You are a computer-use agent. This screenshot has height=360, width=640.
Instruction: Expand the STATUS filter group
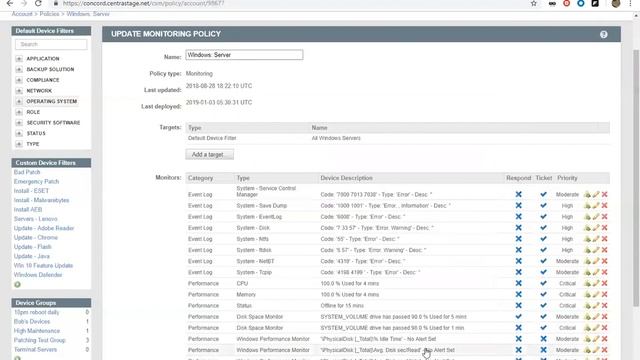point(19,133)
